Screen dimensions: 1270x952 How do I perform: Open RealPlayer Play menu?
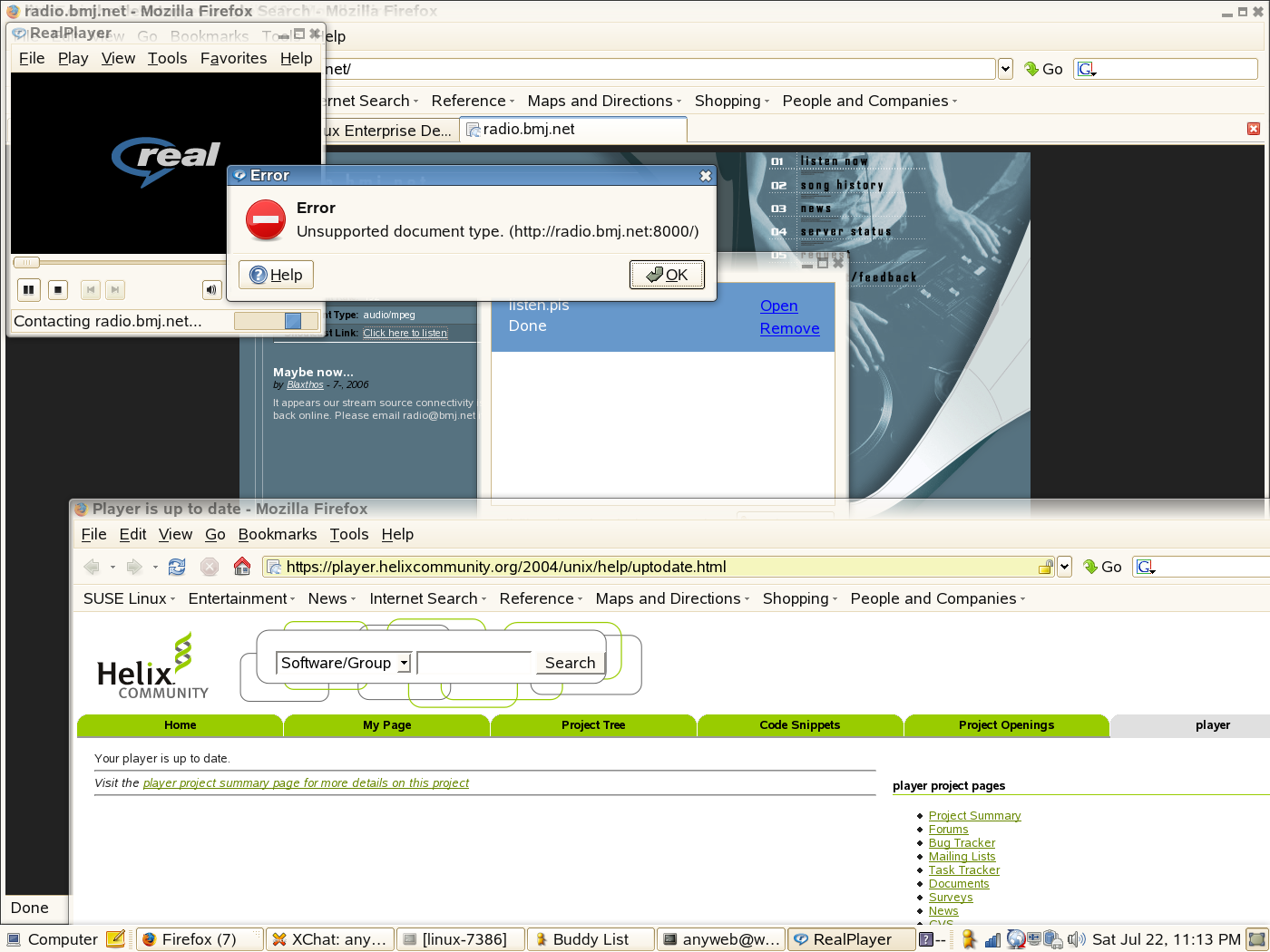pyautogui.click(x=73, y=58)
